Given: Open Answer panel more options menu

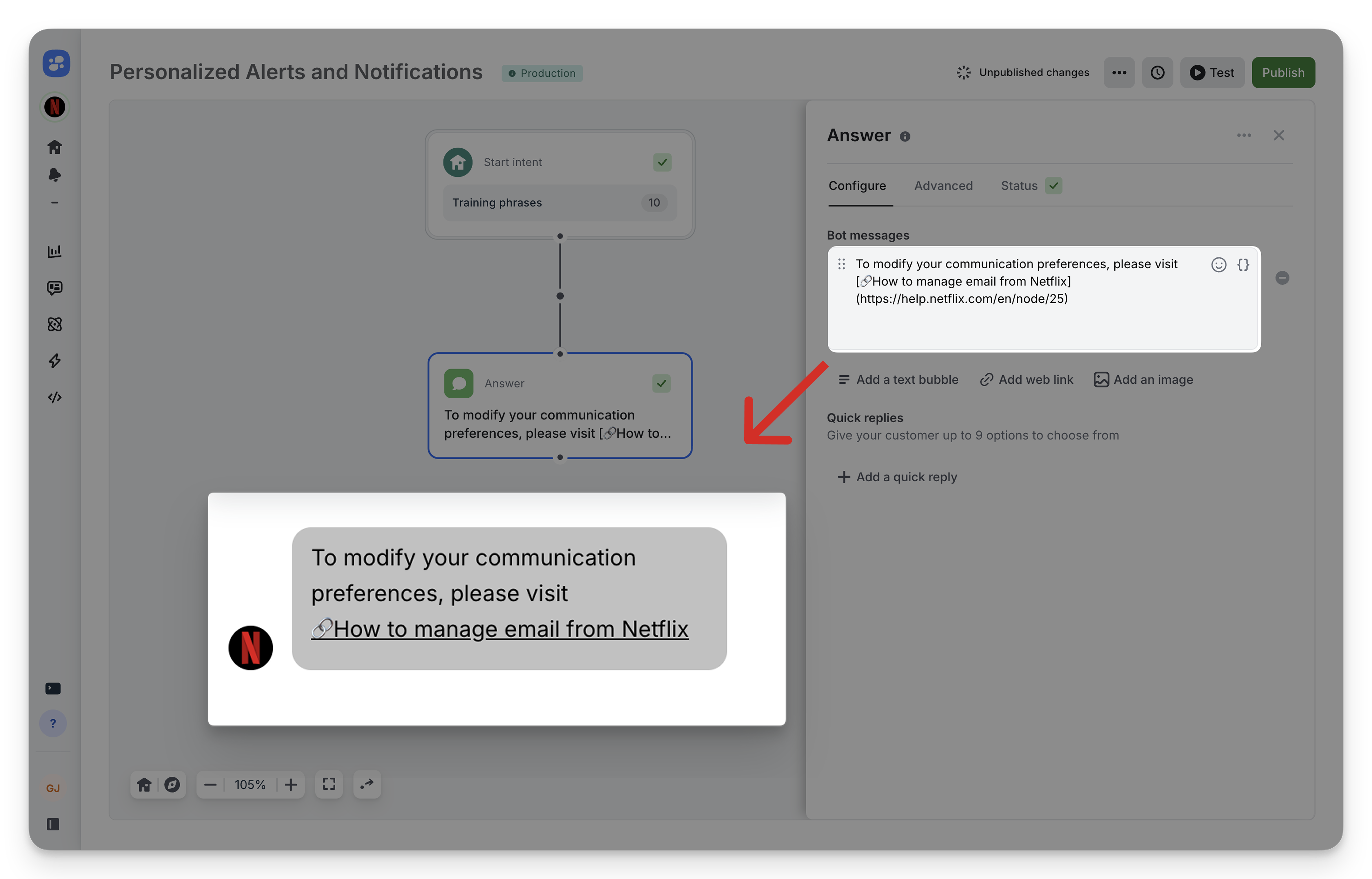Looking at the screenshot, I should point(1244,135).
